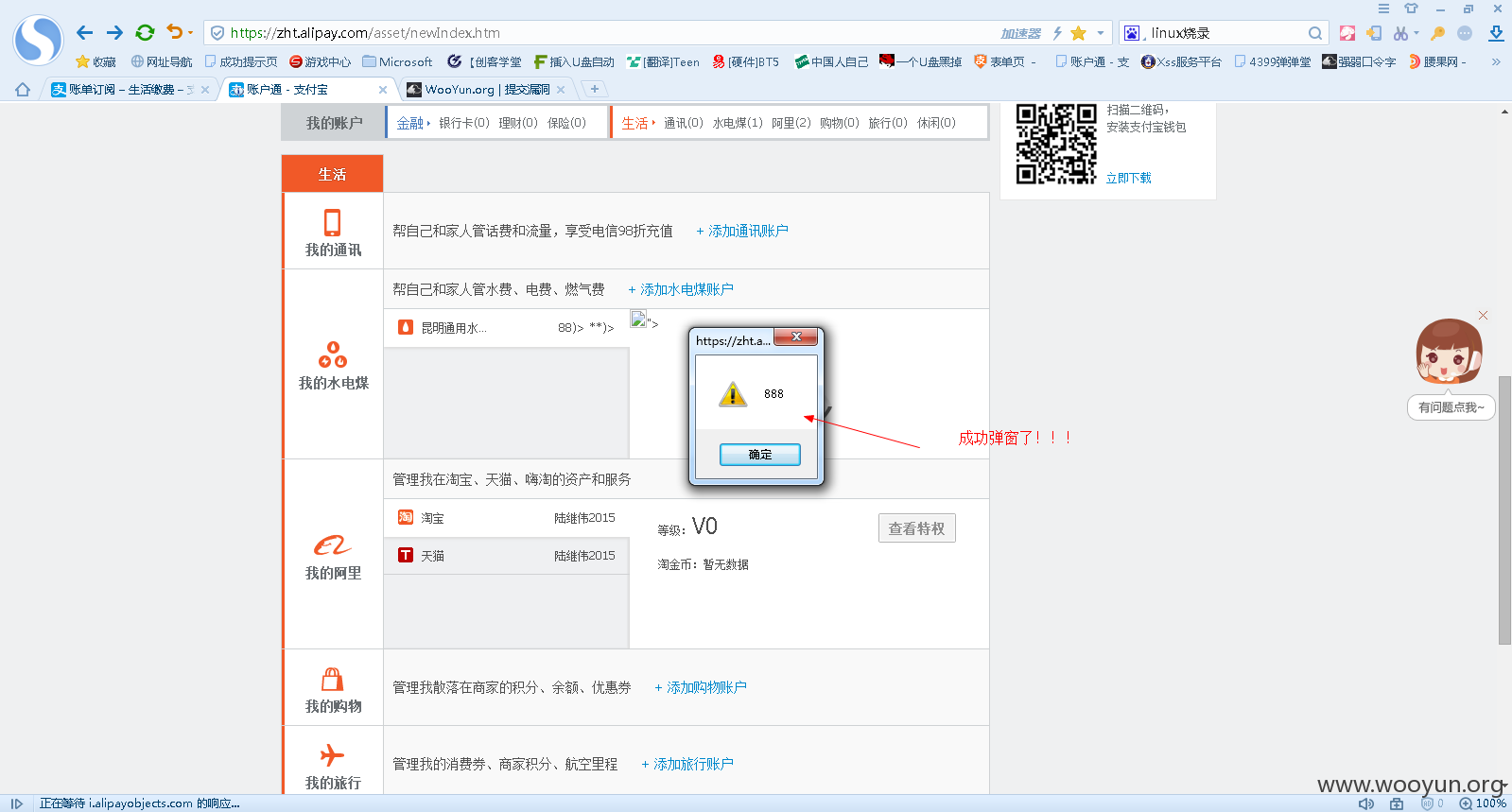The width and height of the screenshot is (1512, 812).
Task: Open the 网址导航 bookmark
Action: click(162, 61)
